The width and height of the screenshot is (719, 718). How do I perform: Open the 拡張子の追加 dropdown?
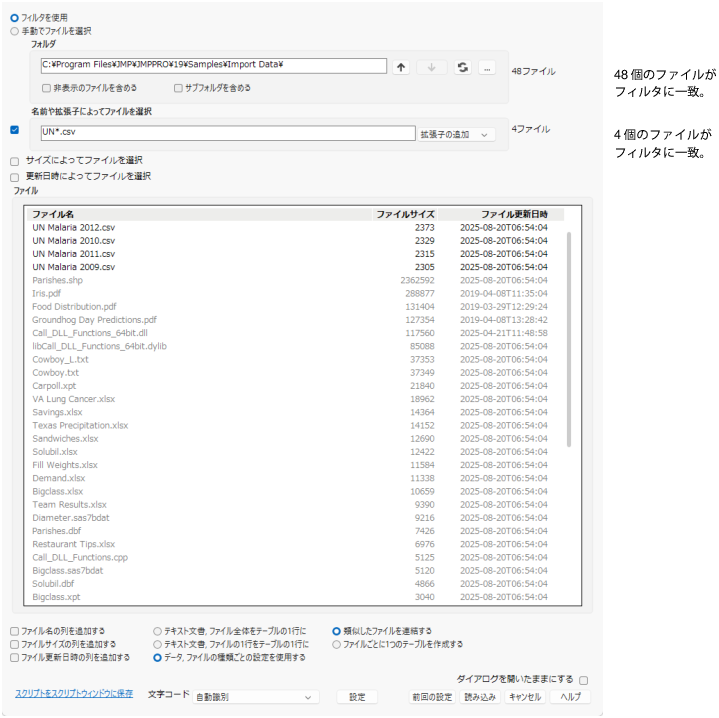(456, 134)
